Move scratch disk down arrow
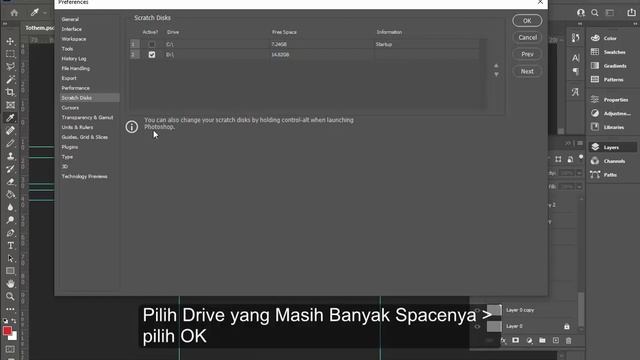Screen dimensions: 640x360 click(x=496, y=75)
